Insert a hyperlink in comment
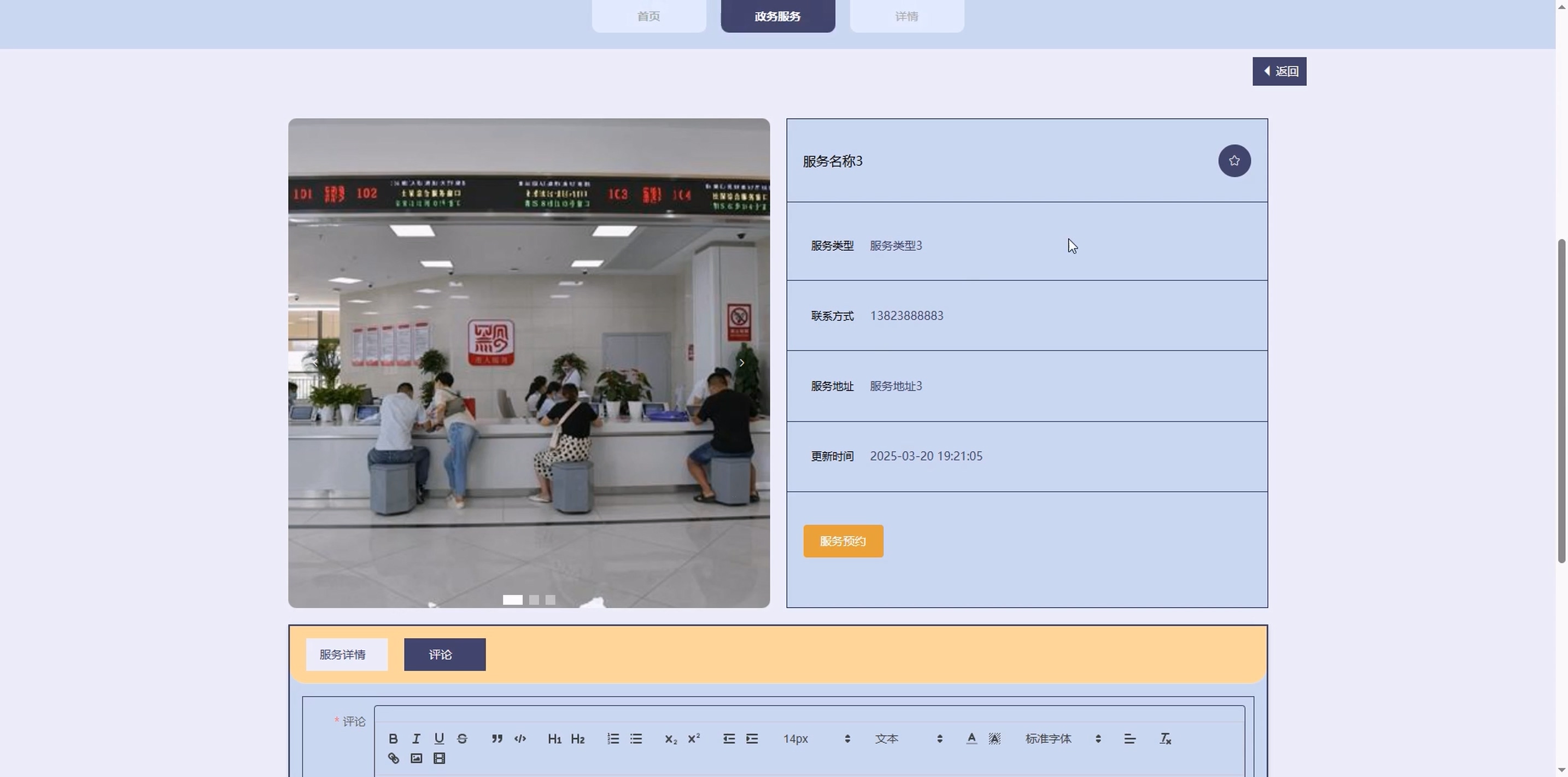 393,758
